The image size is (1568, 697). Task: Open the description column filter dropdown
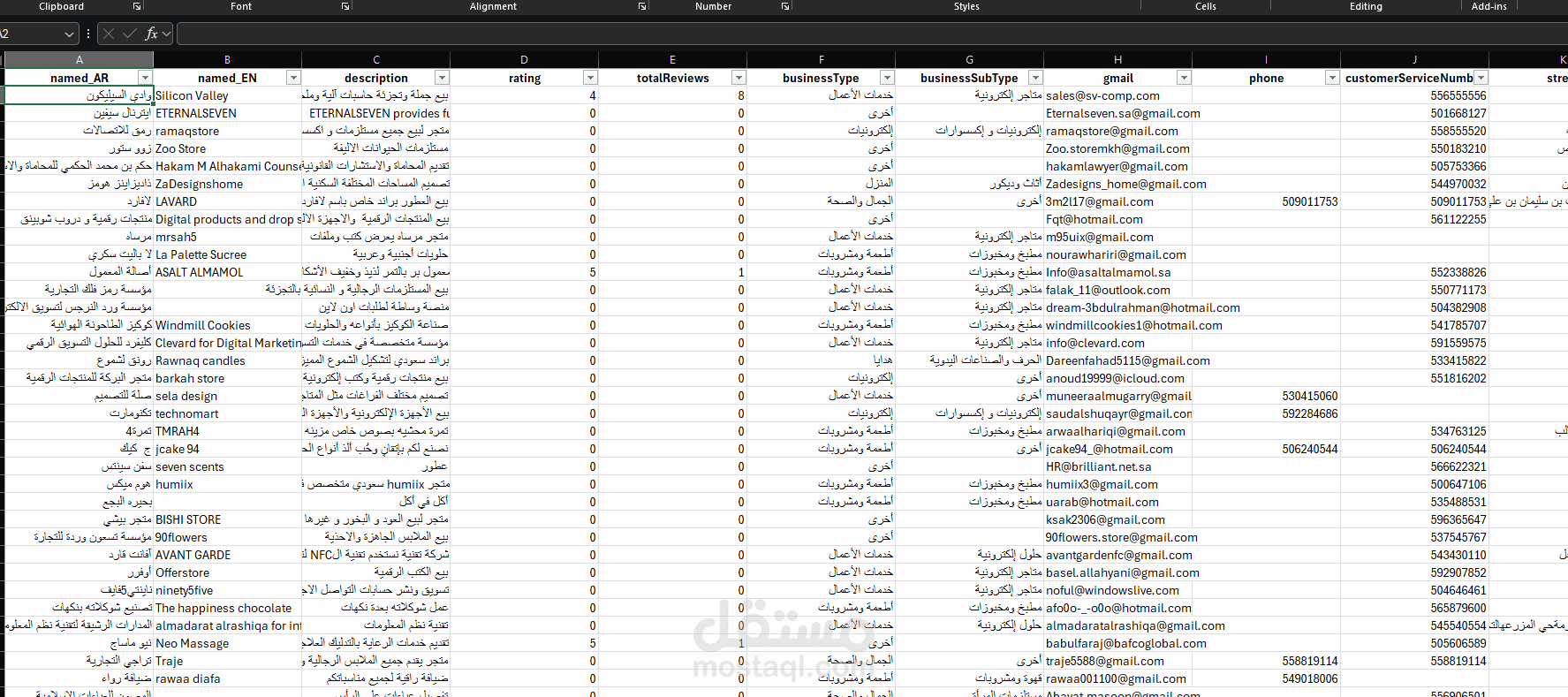442,78
